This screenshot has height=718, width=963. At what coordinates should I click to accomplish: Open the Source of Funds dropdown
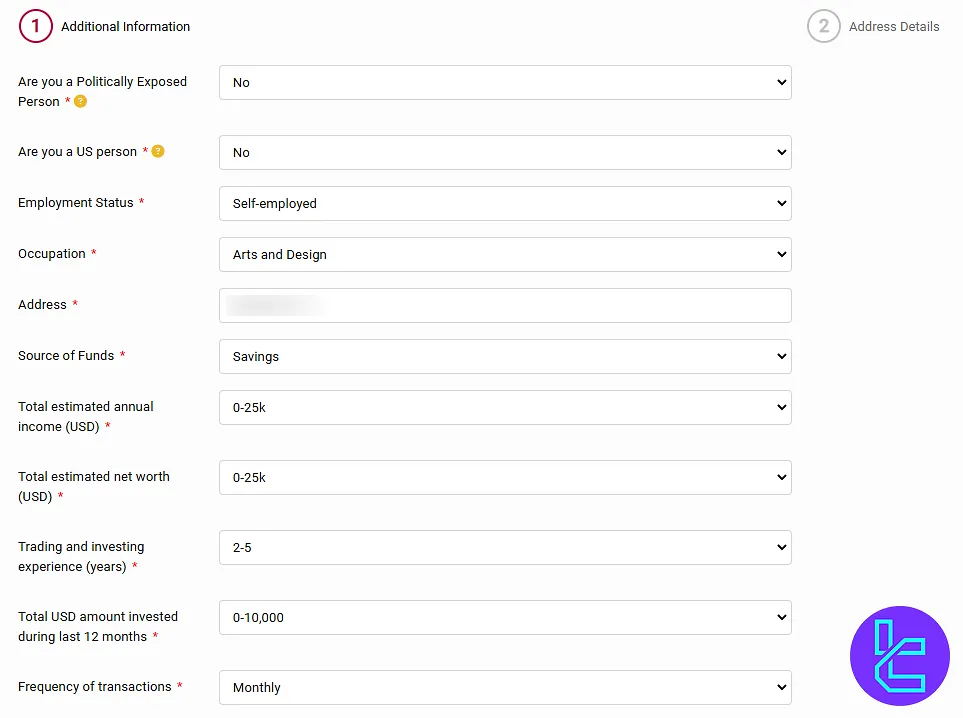point(505,356)
